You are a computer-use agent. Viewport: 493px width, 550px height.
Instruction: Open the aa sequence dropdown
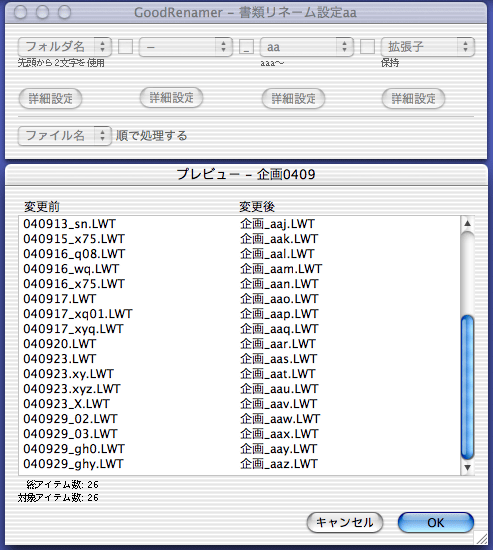click(306, 47)
